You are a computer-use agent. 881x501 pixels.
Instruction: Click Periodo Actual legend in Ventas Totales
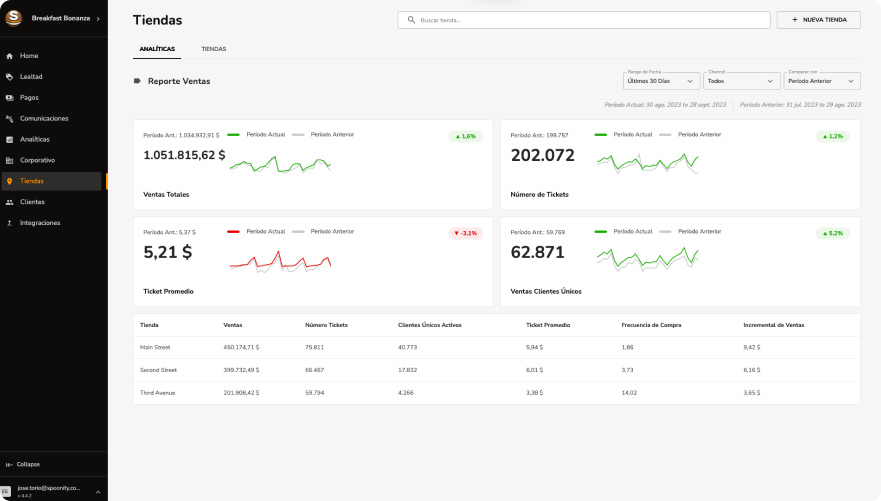pyautogui.click(x=256, y=135)
